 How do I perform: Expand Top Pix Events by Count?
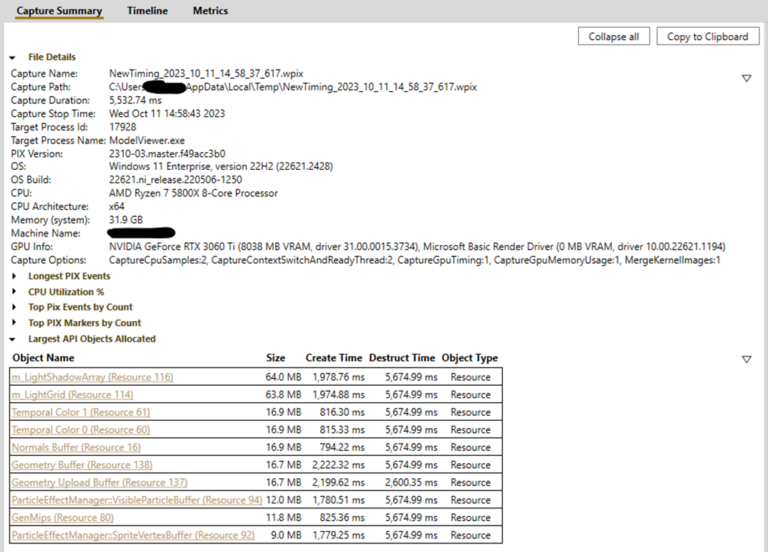[14, 308]
